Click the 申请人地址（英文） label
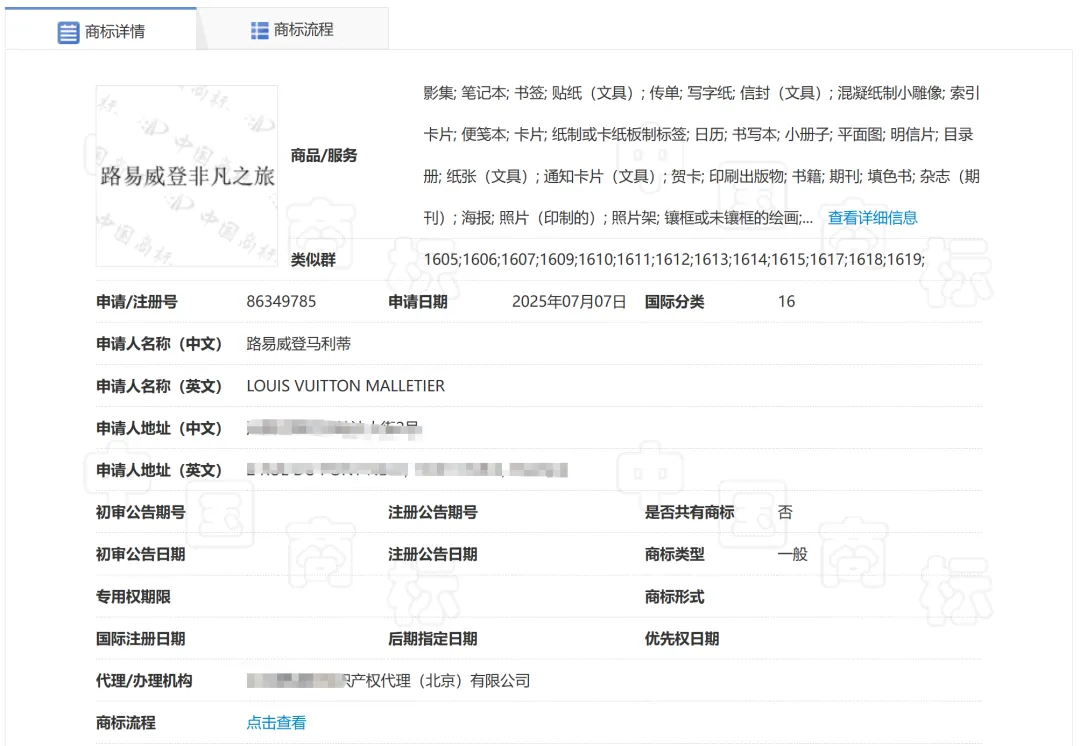The width and height of the screenshot is (1080, 746). click(x=158, y=470)
